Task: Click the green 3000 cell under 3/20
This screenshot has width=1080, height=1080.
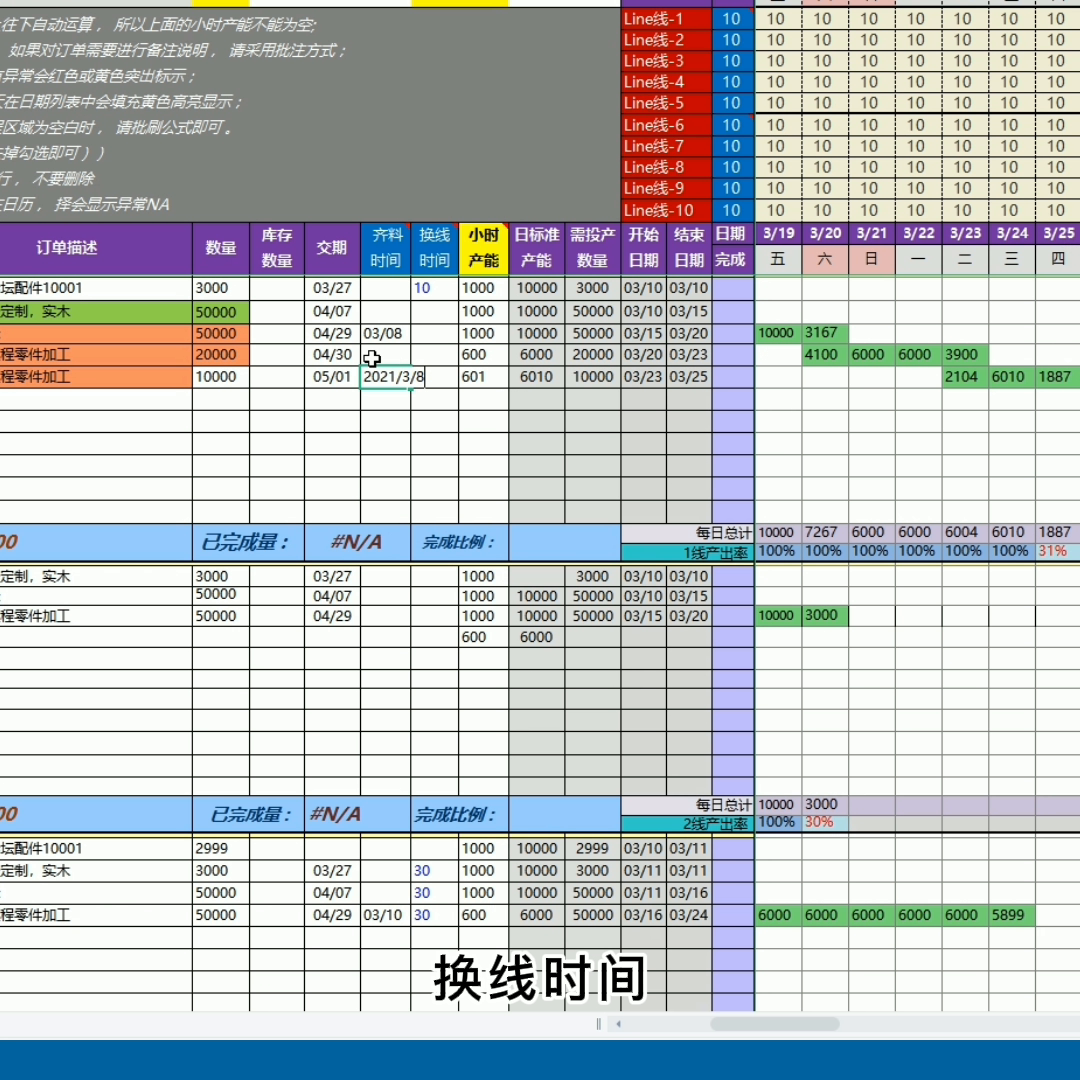Action: point(825,615)
